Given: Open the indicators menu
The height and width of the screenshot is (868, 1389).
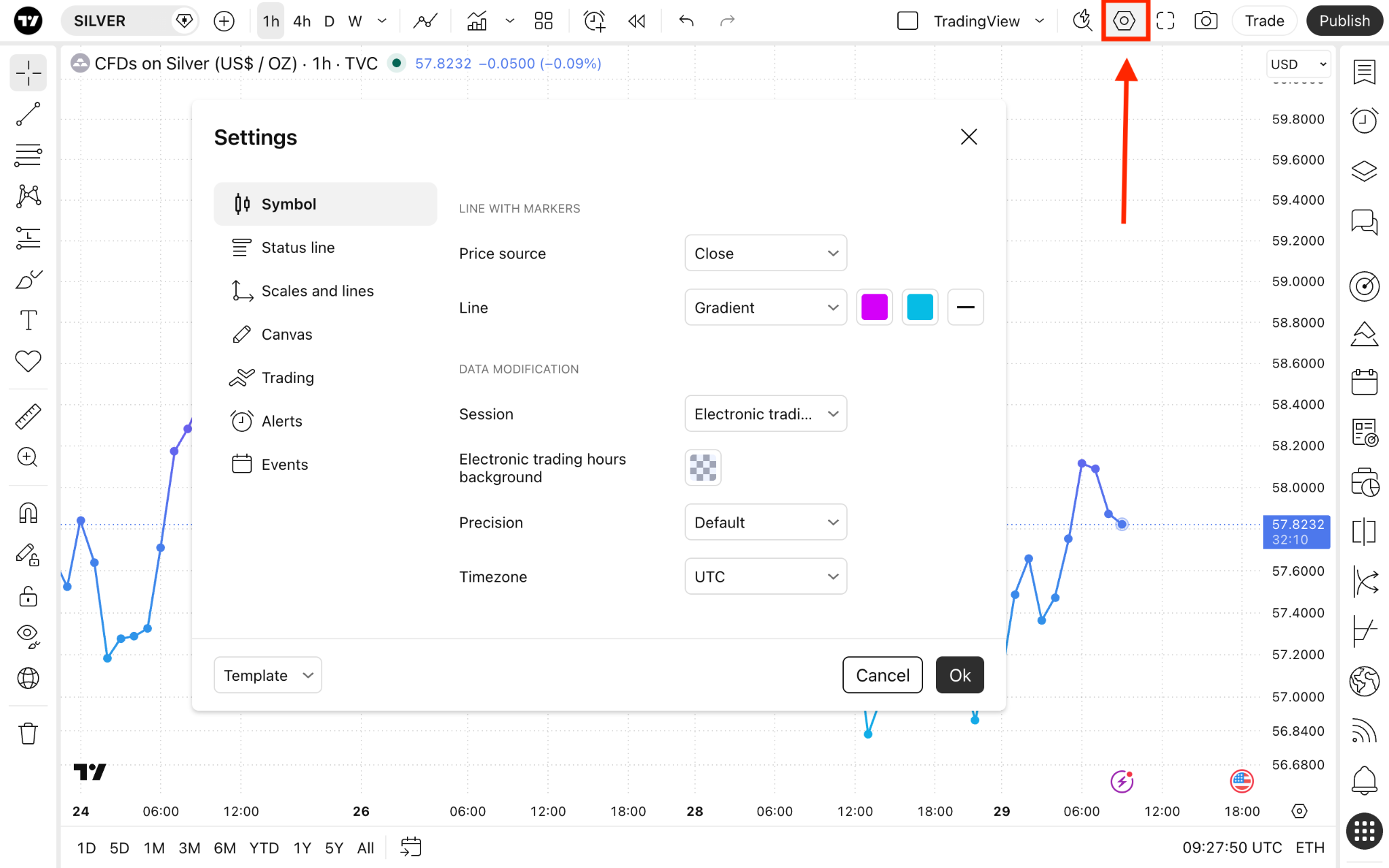Looking at the screenshot, I should click(x=477, y=21).
